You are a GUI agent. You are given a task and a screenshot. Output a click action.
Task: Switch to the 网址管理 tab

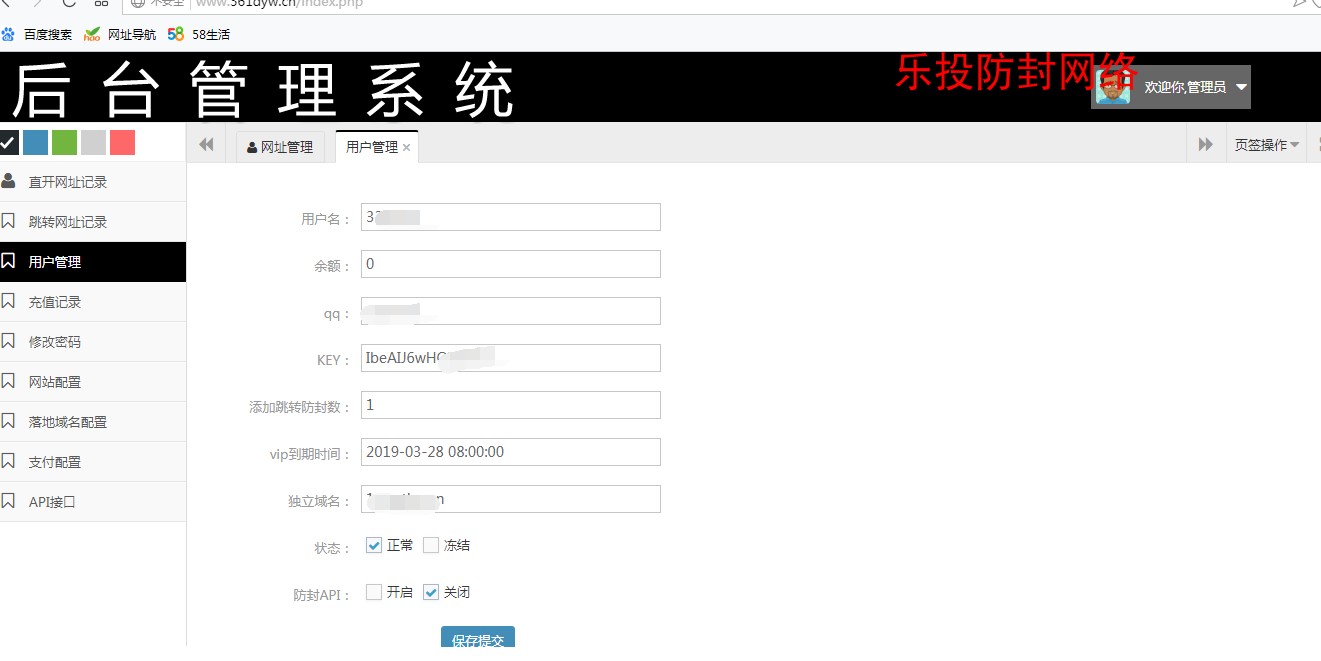point(281,147)
